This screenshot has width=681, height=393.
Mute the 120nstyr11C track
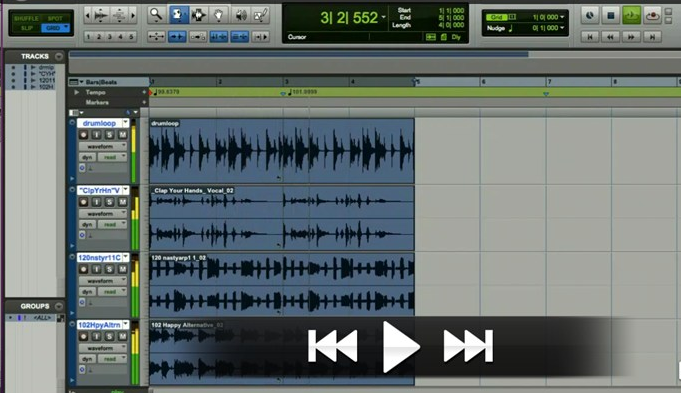(122, 270)
